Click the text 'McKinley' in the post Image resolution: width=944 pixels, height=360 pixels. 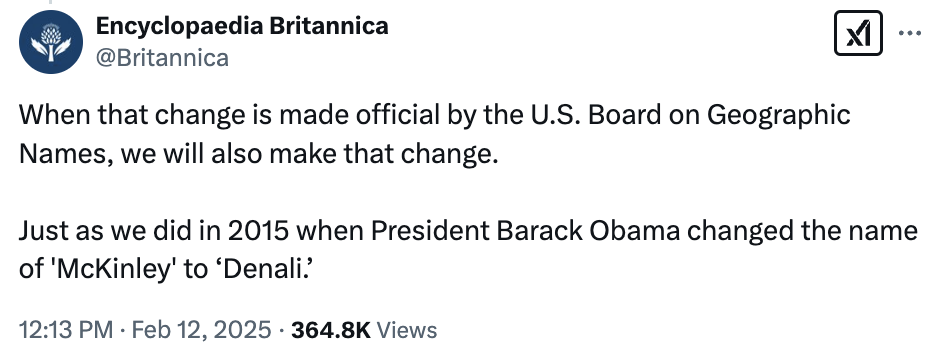point(110,270)
